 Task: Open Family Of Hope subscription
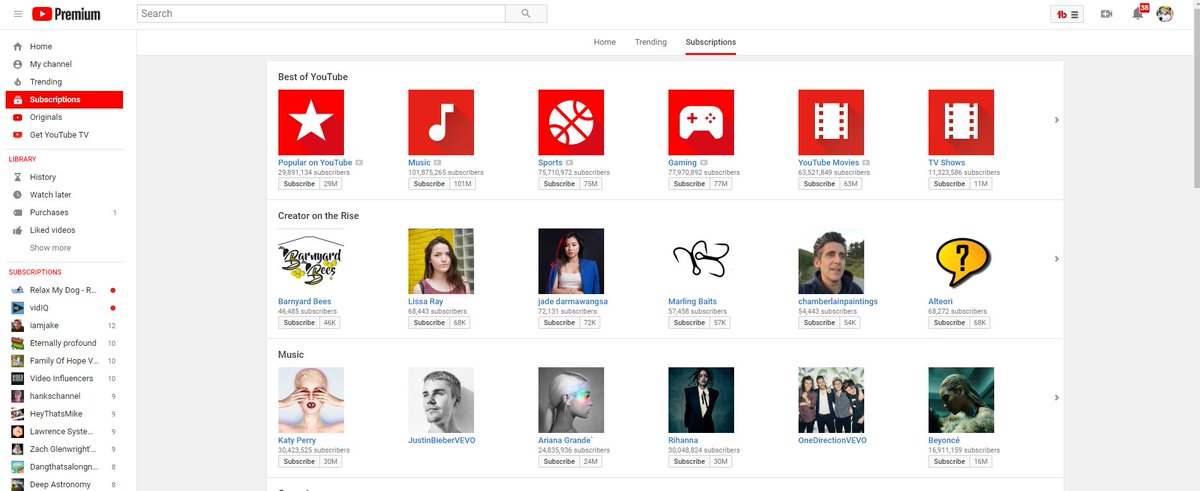pyautogui.click(x=64, y=361)
